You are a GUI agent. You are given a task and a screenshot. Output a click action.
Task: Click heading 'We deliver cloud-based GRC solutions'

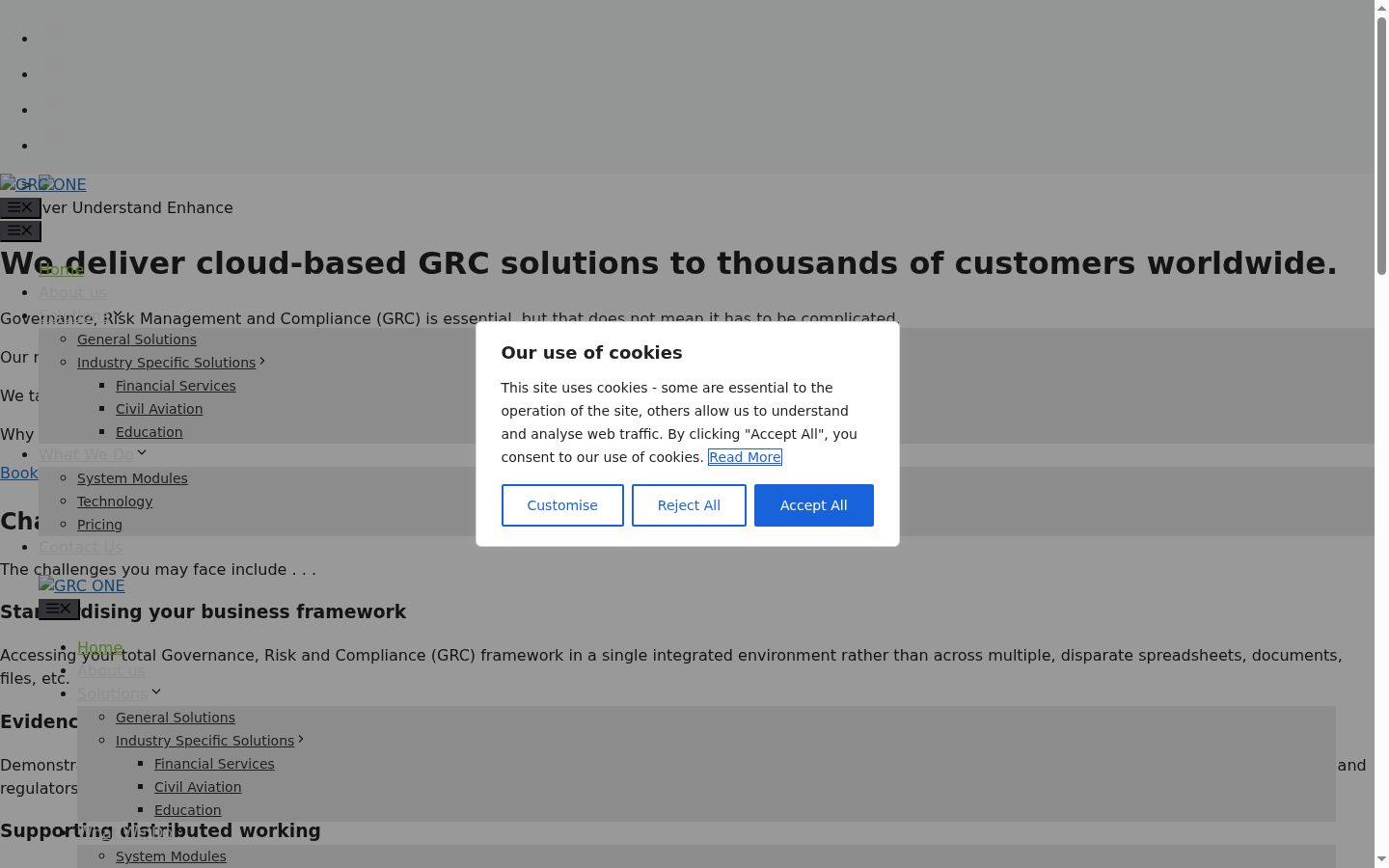pyautogui.click(x=668, y=262)
